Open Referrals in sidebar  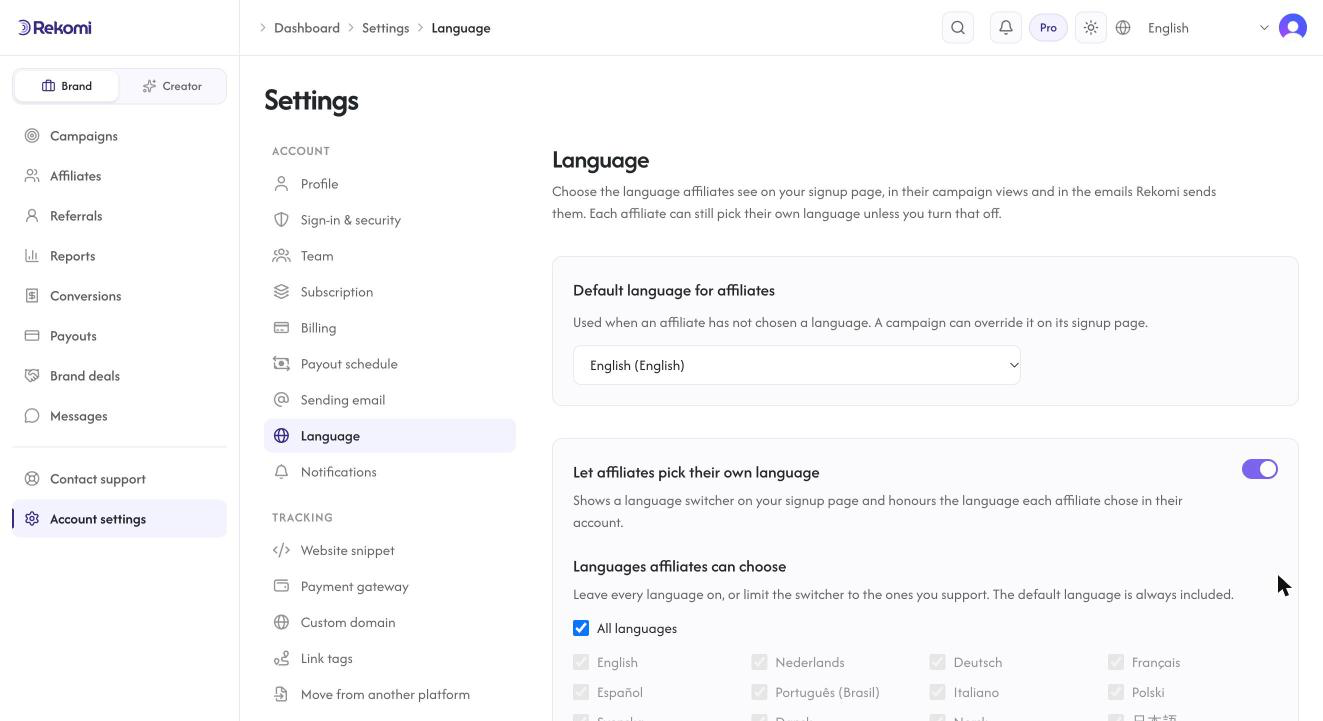[x=119, y=216]
